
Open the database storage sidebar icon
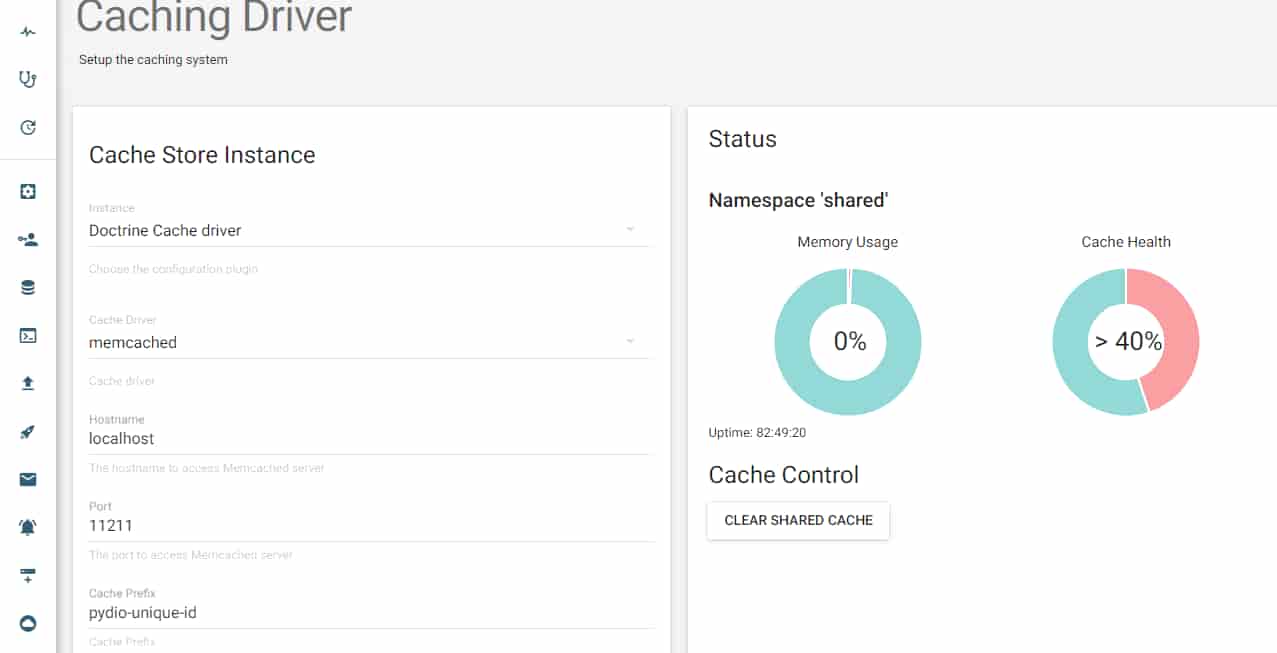(28, 287)
